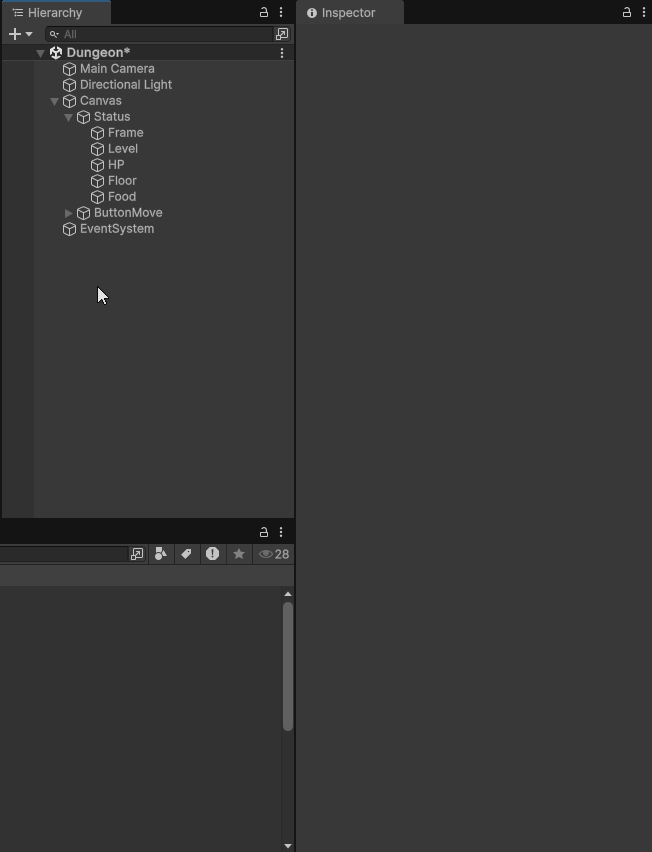Open the create object plus dropdown

pyautogui.click(x=21, y=34)
